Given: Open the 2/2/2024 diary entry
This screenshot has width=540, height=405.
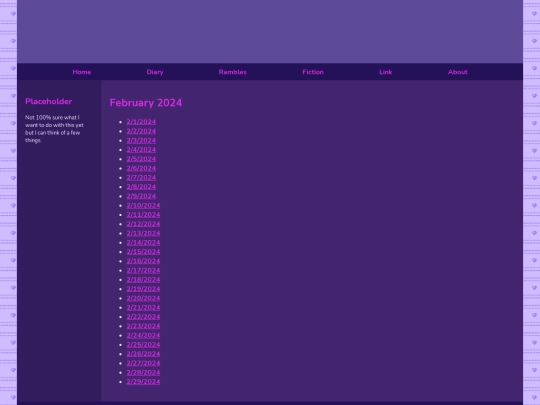Looking at the screenshot, I should click(141, 131).
